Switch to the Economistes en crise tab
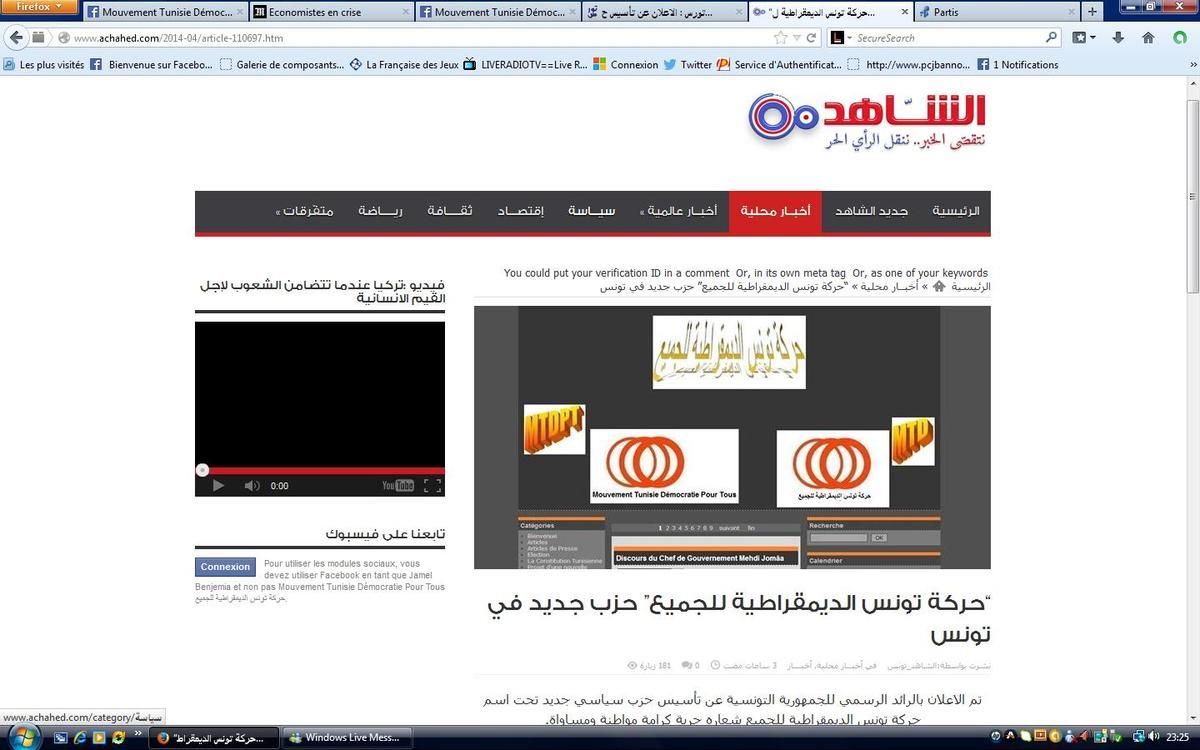The height and width of the screenshot is (750, 1200). (329, 12)
